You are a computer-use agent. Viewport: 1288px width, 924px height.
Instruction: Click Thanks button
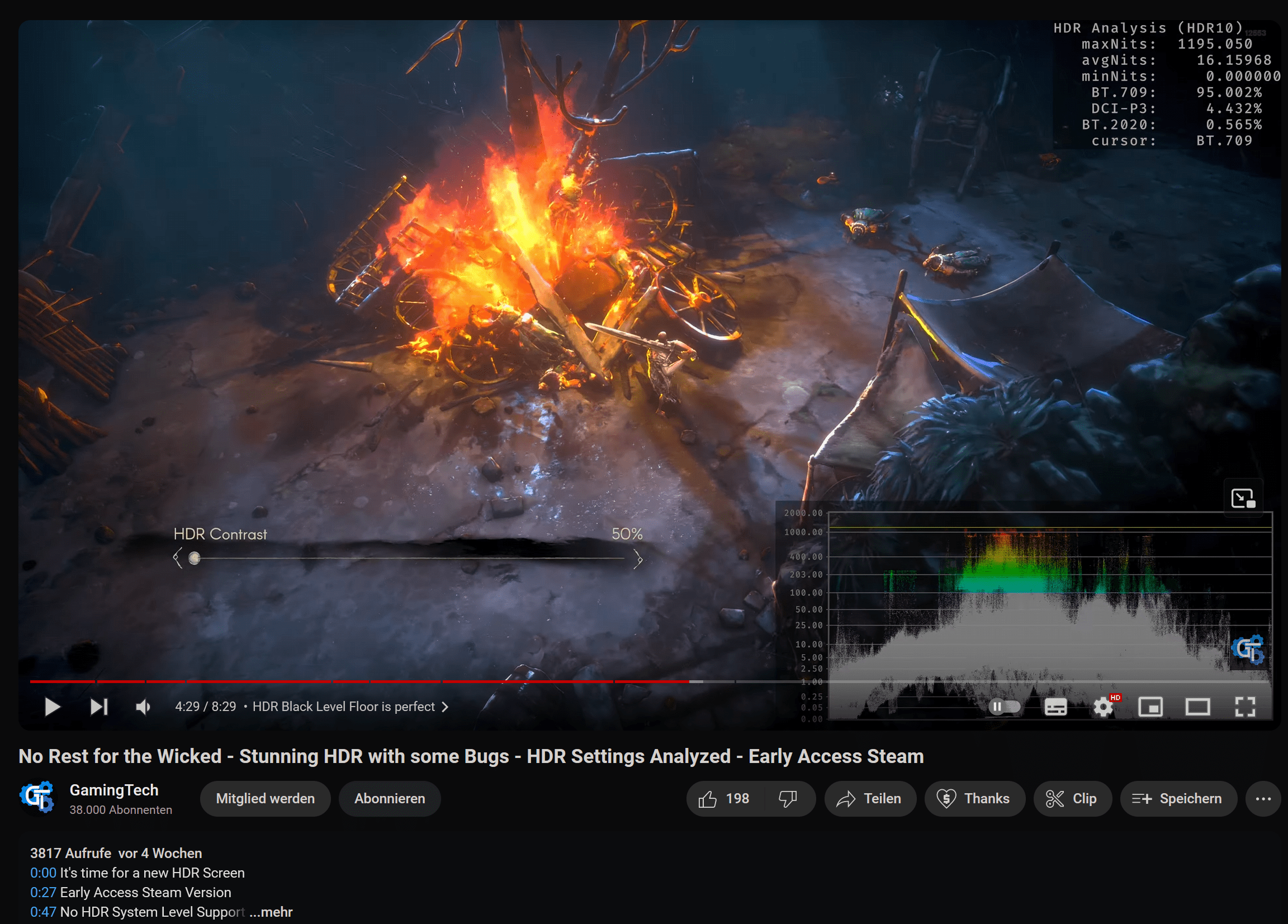974,798
